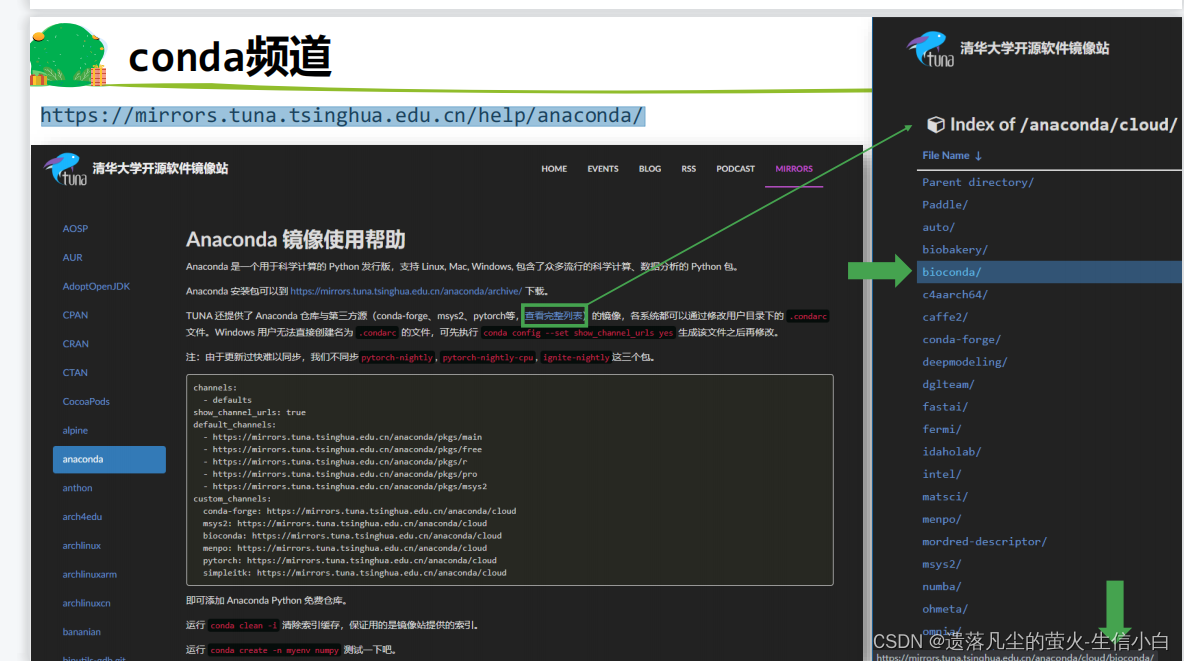Click the 清华大学开源软件镜像站 title in right panel
Screen dimensions: 1184x661
coord(1034,48)
